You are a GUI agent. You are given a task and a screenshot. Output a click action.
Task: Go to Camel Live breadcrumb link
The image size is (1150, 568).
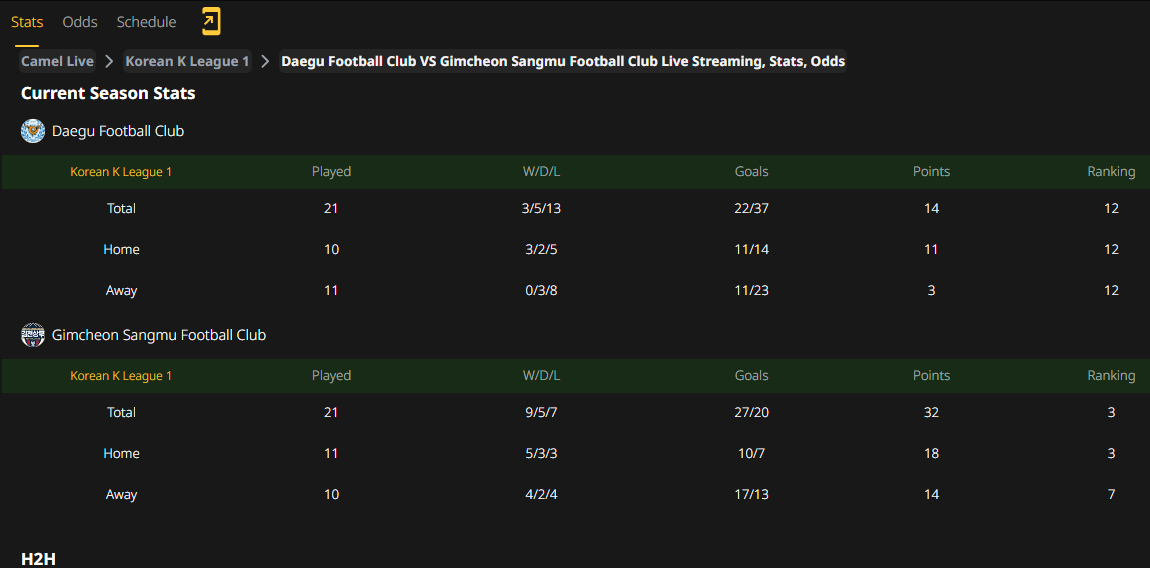[57, 62]
